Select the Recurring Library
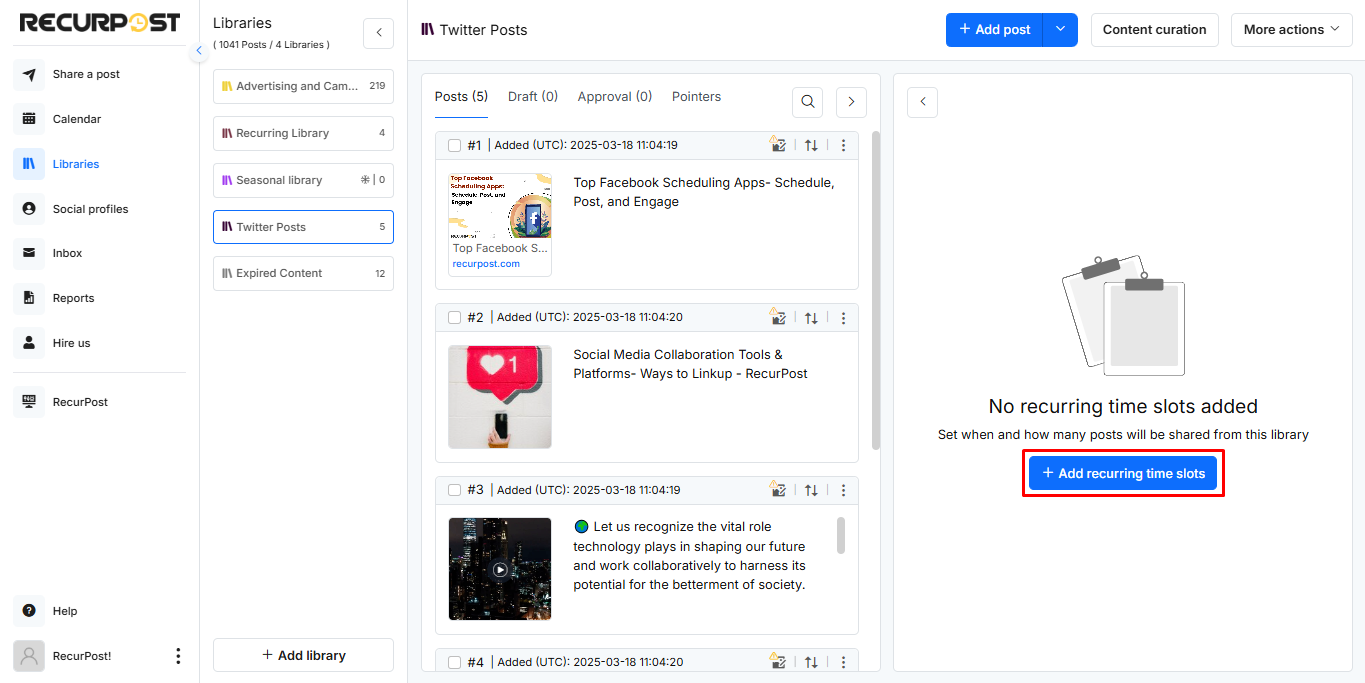The width and height of the screenshot is (1365, 683). tap(303, 133)
